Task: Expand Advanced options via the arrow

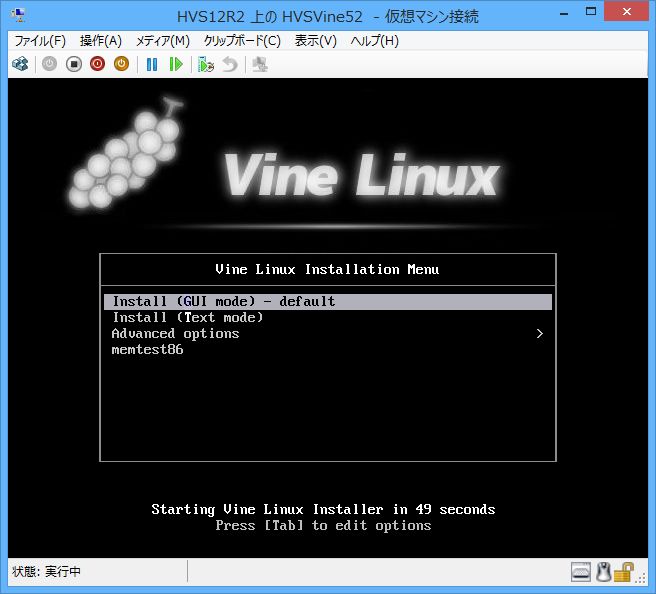Action: pyautogui.click(x=540, y=334)
